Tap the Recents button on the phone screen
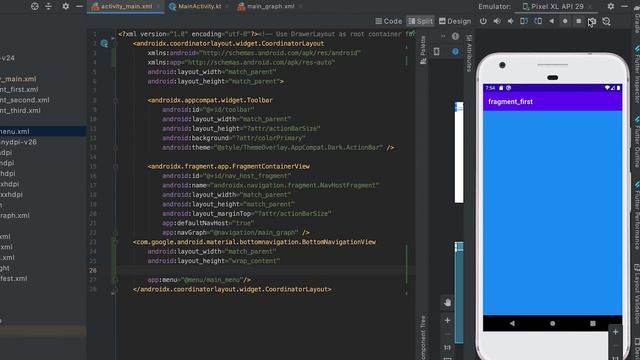640x360 pixels. (x=593, y=323)
